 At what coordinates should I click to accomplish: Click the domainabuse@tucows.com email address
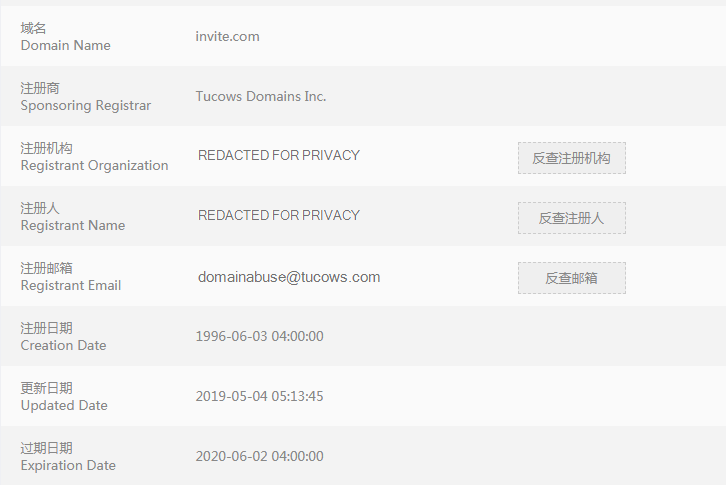point(289,277)
